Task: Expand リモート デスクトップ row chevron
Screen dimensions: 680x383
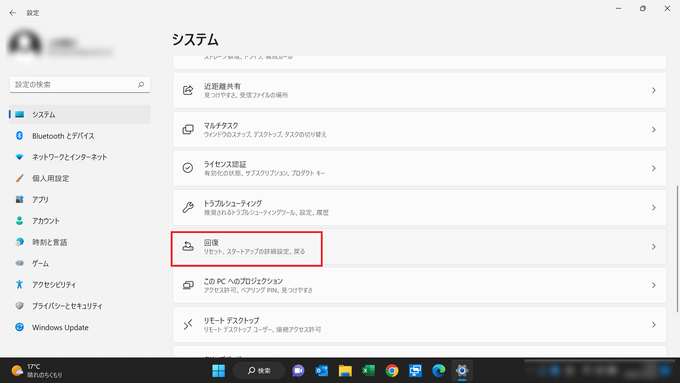Action: click(x=654, y=324)
